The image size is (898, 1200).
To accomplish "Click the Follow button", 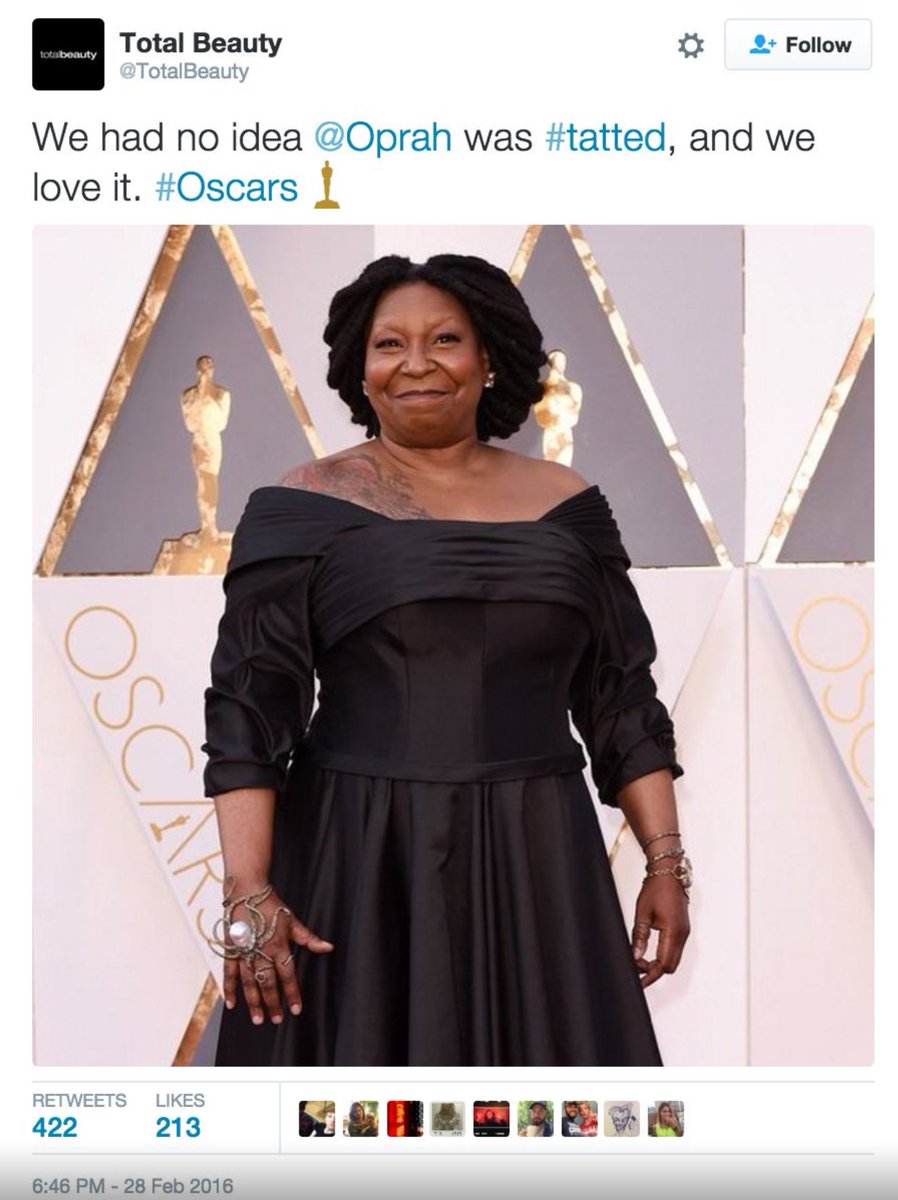I will pyautogui.click(x=798, y=45).
